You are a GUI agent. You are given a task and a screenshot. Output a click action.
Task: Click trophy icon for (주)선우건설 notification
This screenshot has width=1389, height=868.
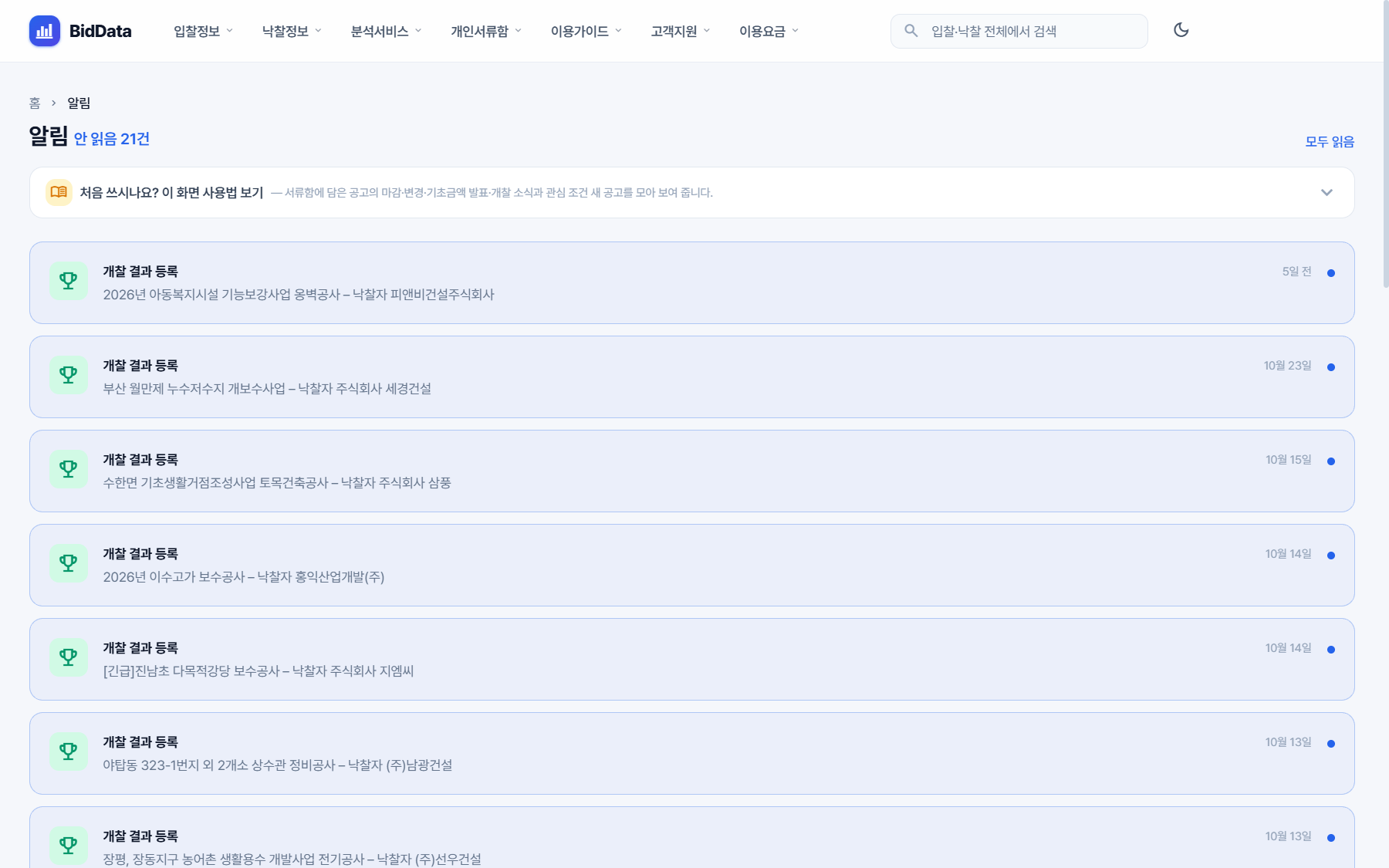69,846
